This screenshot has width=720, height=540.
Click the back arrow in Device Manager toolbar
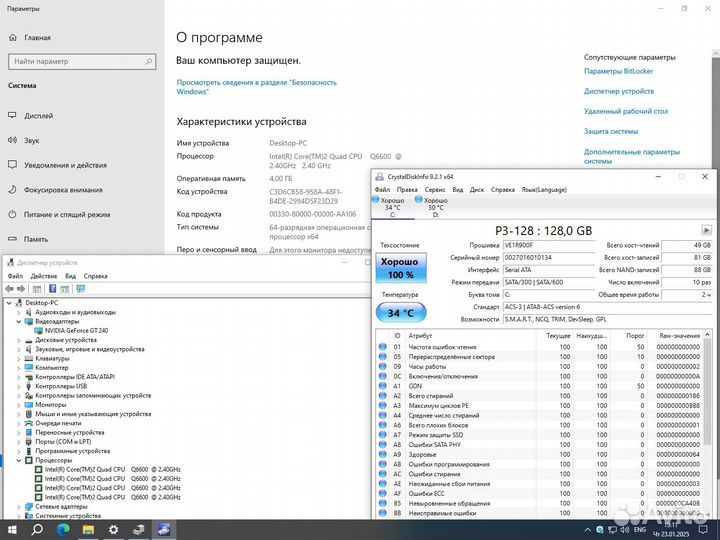click(x=10, y=288)
